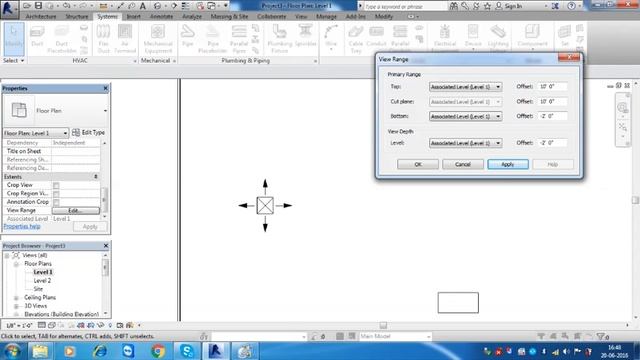
Task: Select the Component tool
Action: tap(532, 37)
